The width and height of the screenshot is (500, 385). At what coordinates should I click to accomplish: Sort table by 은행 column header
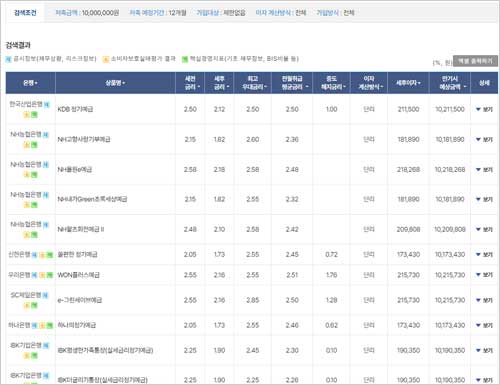click(30, 83)
